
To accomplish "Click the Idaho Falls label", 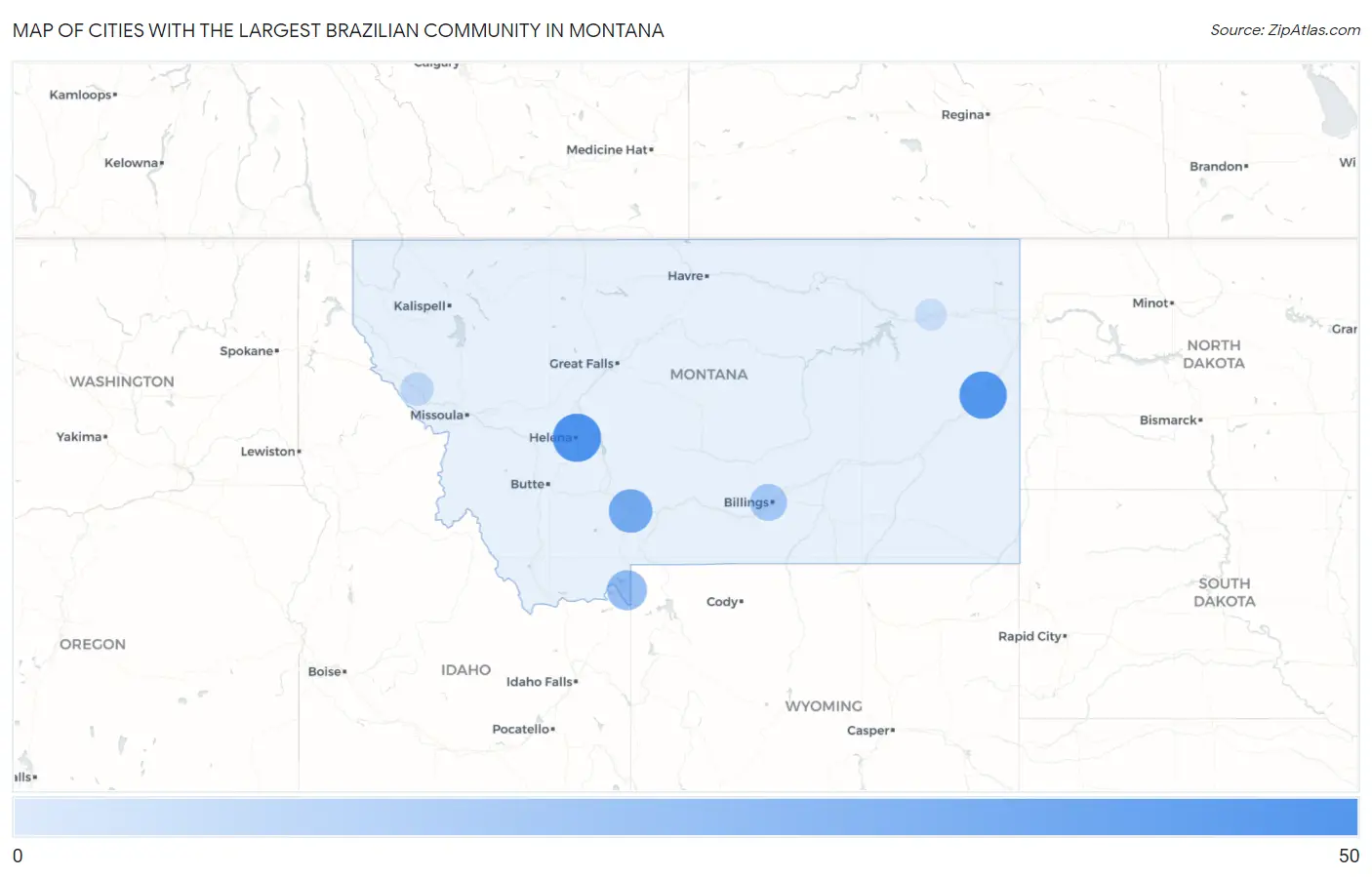I will [x=539, y=682].
